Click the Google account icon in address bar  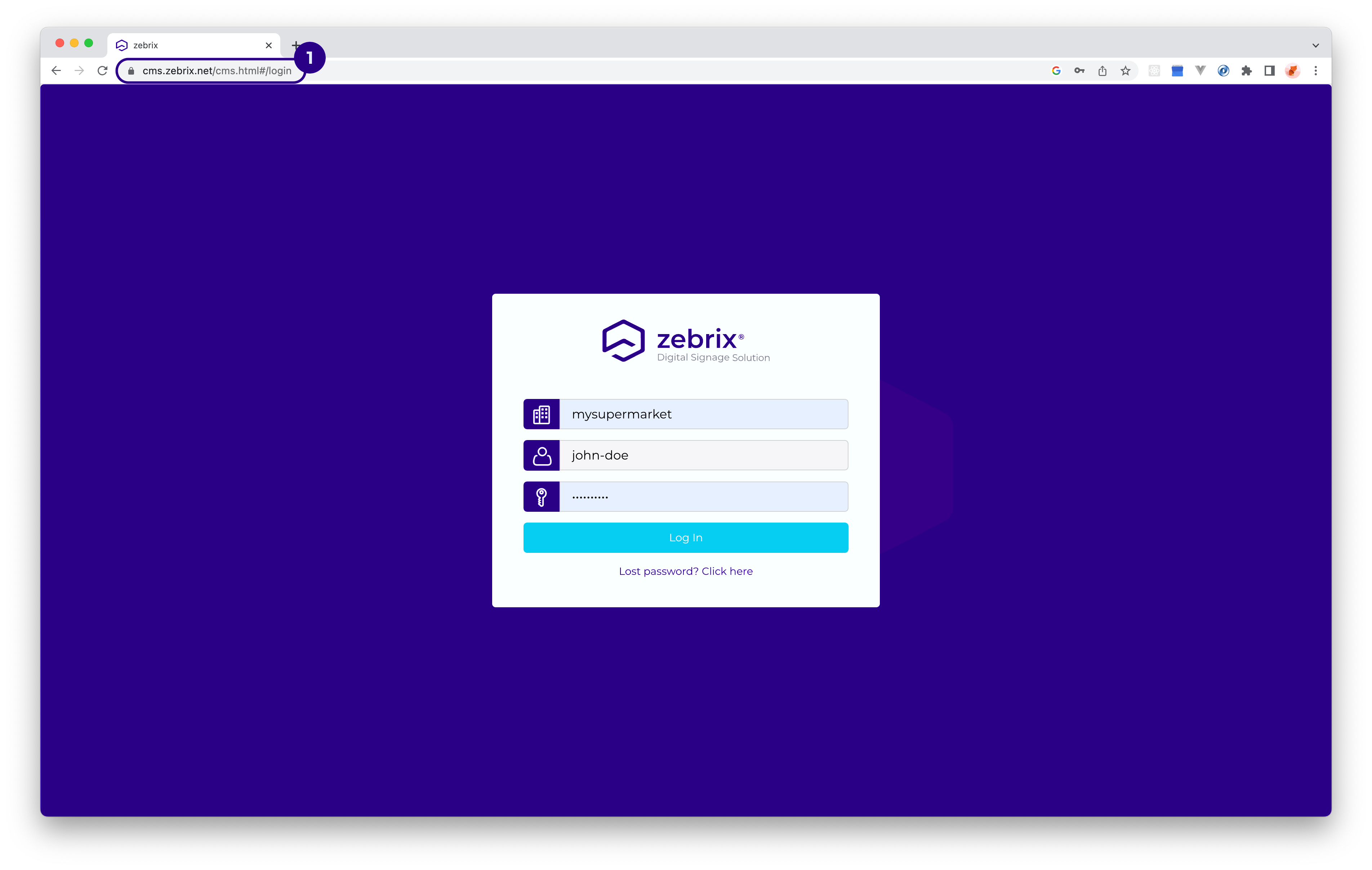1056,71
